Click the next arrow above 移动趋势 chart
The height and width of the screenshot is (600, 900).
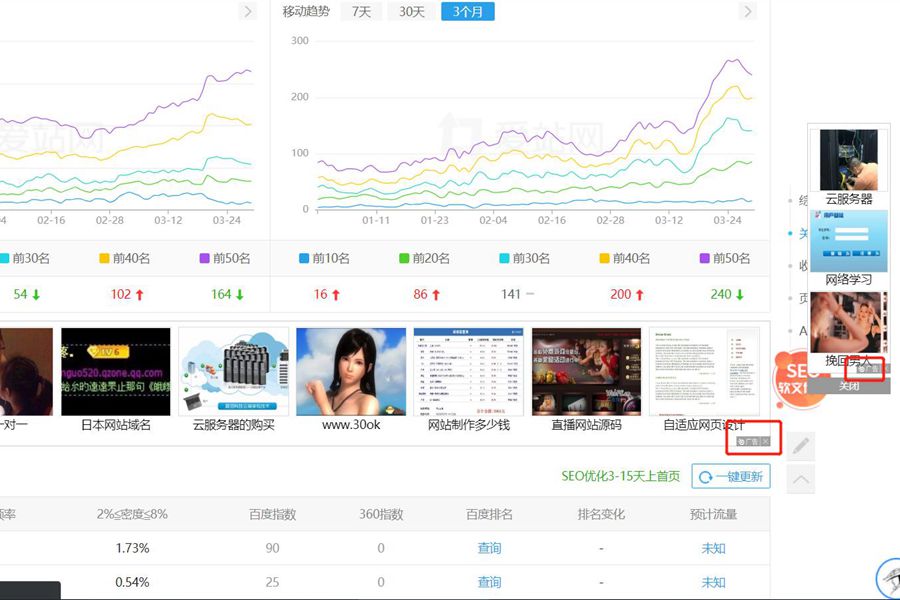[x=747, y=11]
